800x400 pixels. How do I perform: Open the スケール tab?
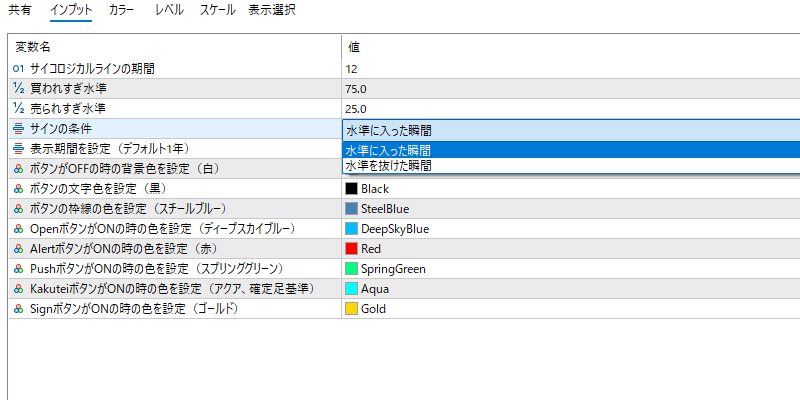tap(217, 10)
